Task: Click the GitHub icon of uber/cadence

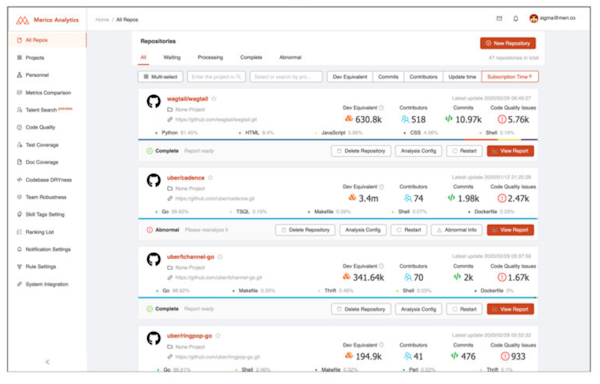Action: (x=154, y=181)
